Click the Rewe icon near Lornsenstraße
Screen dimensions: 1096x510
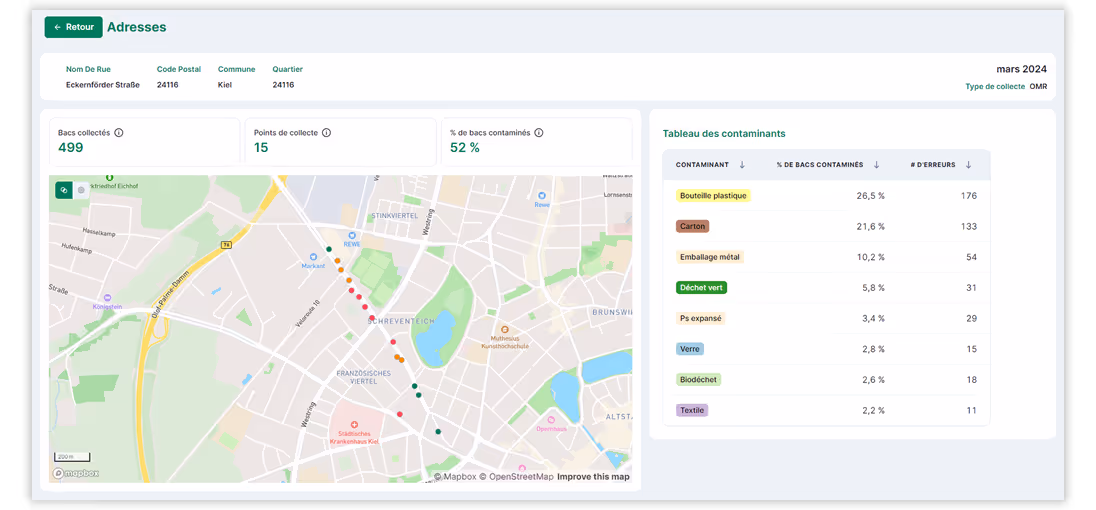point(542,196)
